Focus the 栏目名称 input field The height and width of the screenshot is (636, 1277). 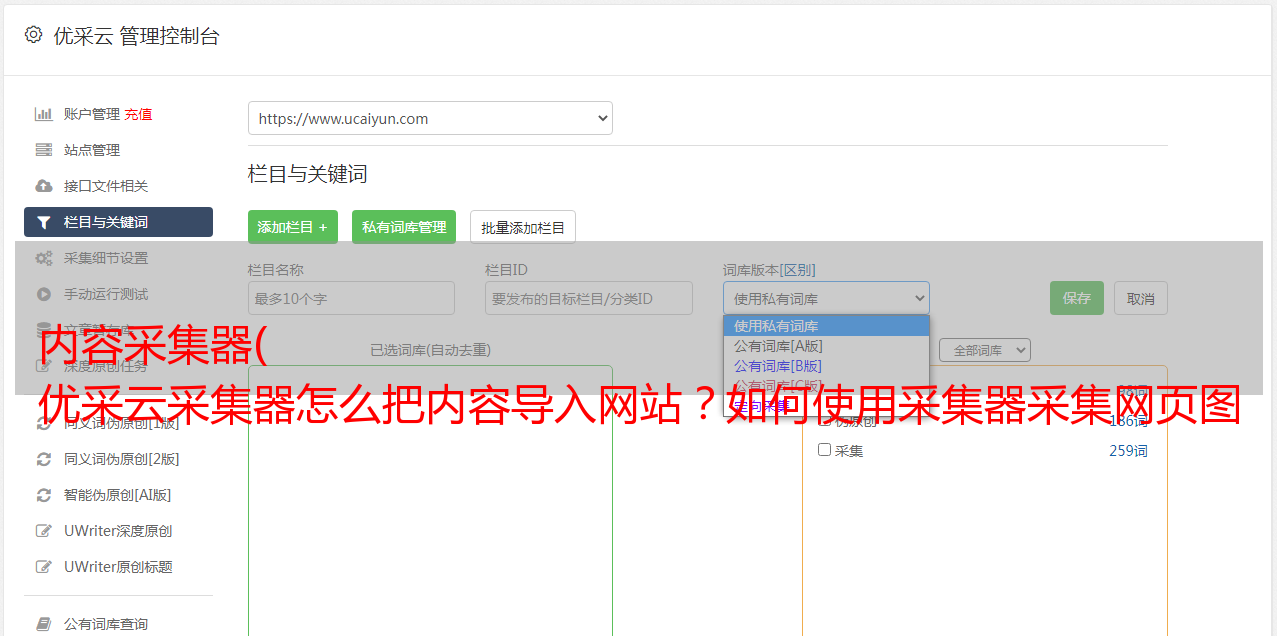pyautogui.click(x=351, y=298)
